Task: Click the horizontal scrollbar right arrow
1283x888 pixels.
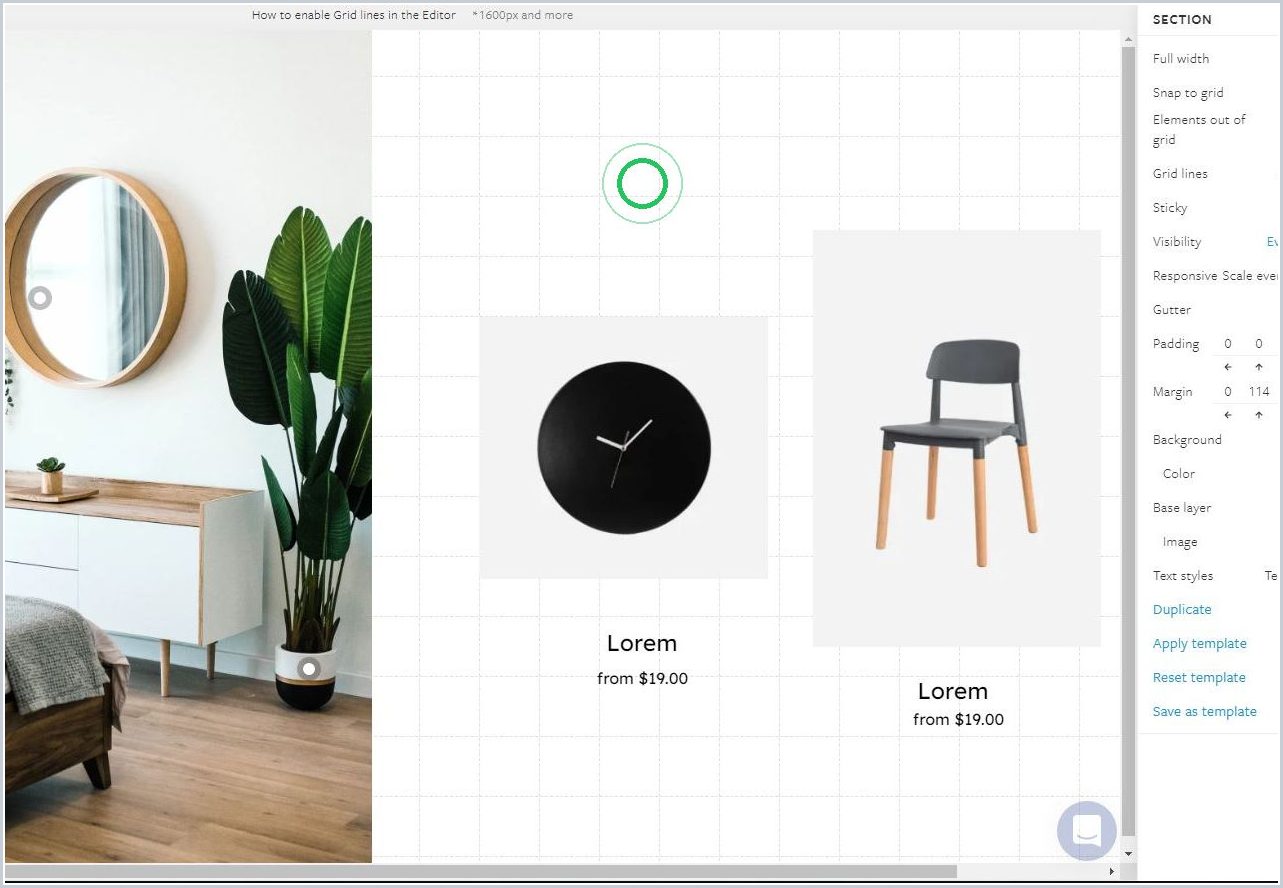Action: (x=1111, y=872)
